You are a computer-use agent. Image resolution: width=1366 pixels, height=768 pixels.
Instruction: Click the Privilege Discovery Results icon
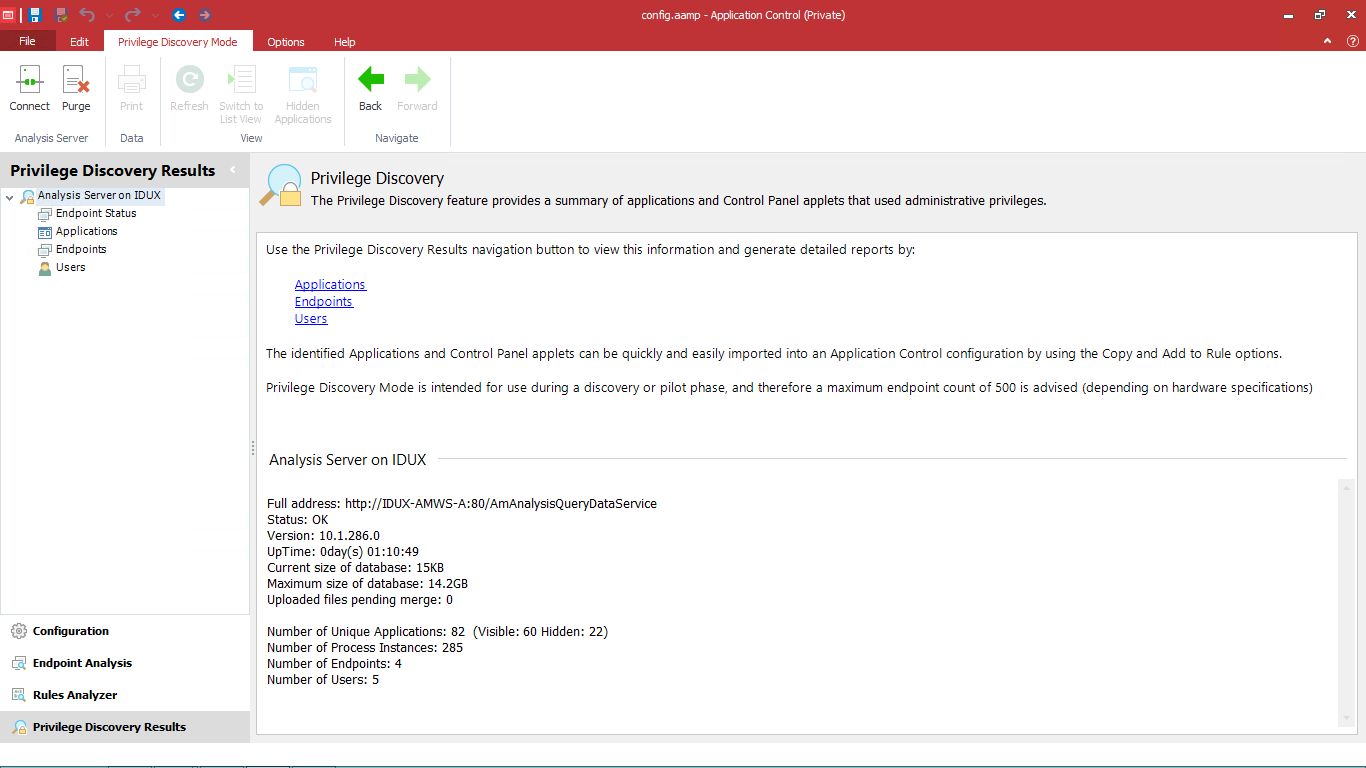click(19, 727)
